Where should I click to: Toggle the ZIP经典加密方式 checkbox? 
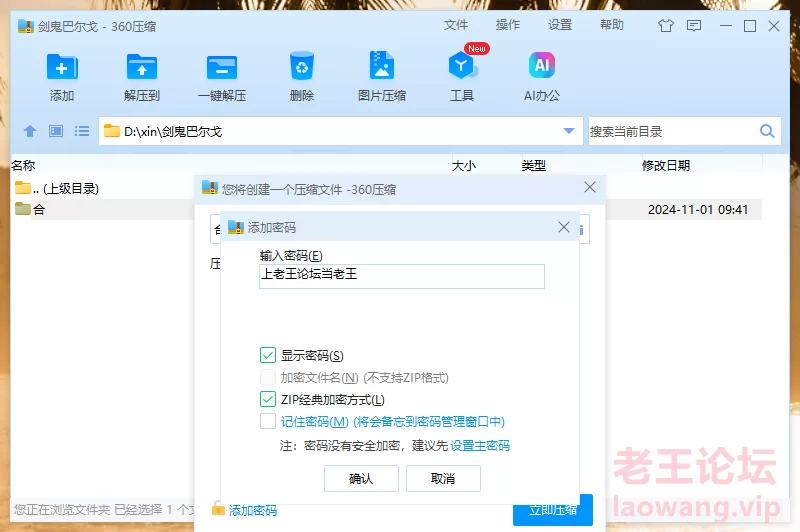(268, 400)
